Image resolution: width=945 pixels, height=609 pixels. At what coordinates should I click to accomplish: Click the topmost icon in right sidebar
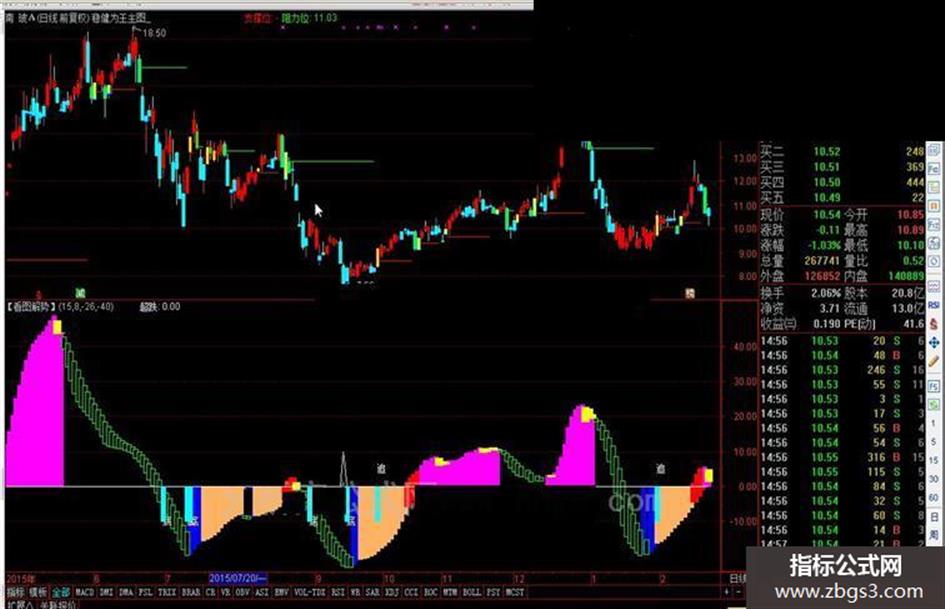pyautogui.click(x=934, y=149)
